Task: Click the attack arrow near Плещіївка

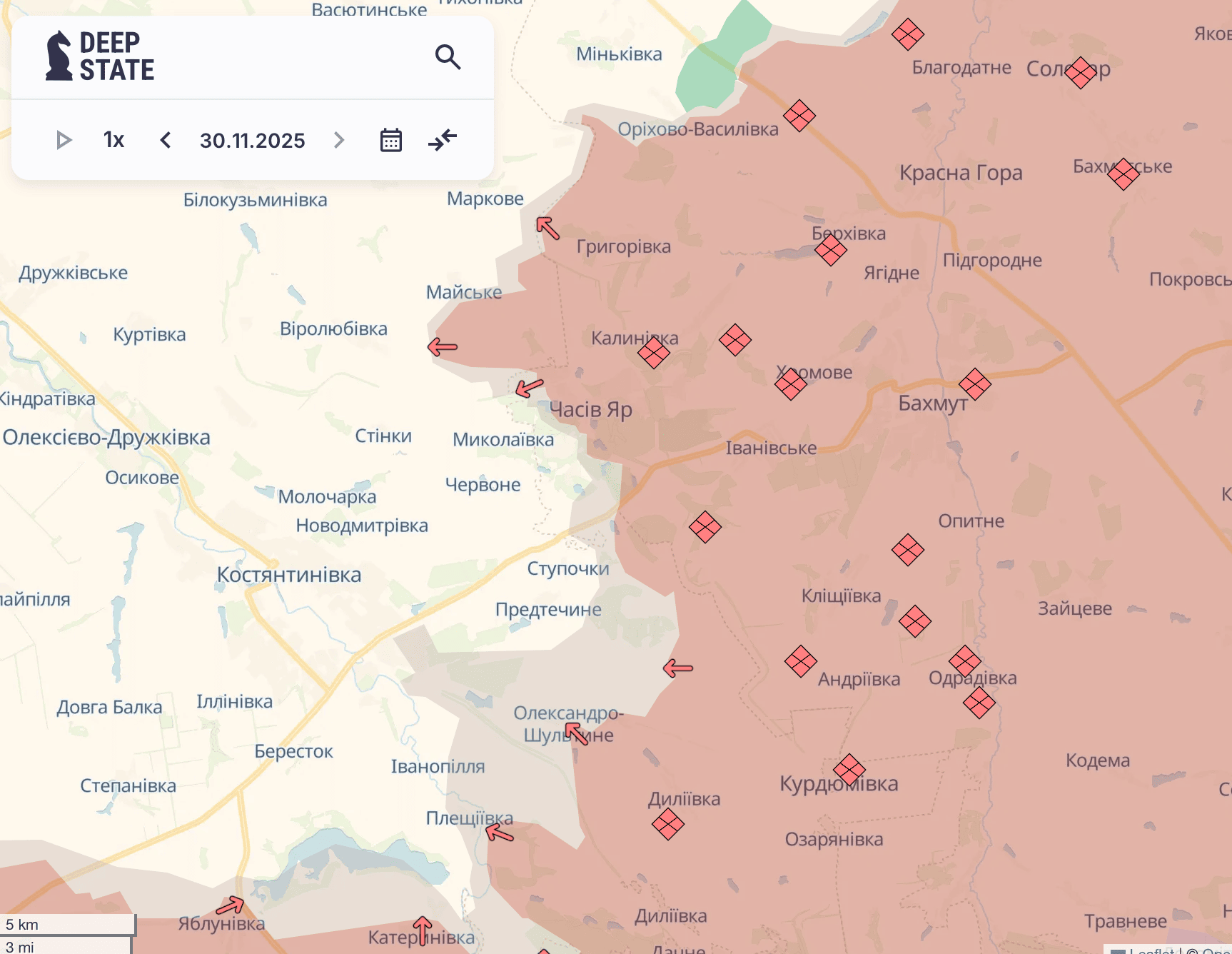Action: pyautogui.click(x=500, y=833)
